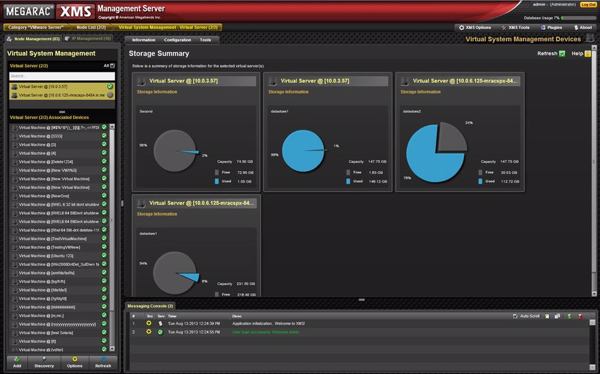Select Virtual System Management - Virtual Server breadcrumb
This screenshot has width=600, height=374.
click(168, 28)
